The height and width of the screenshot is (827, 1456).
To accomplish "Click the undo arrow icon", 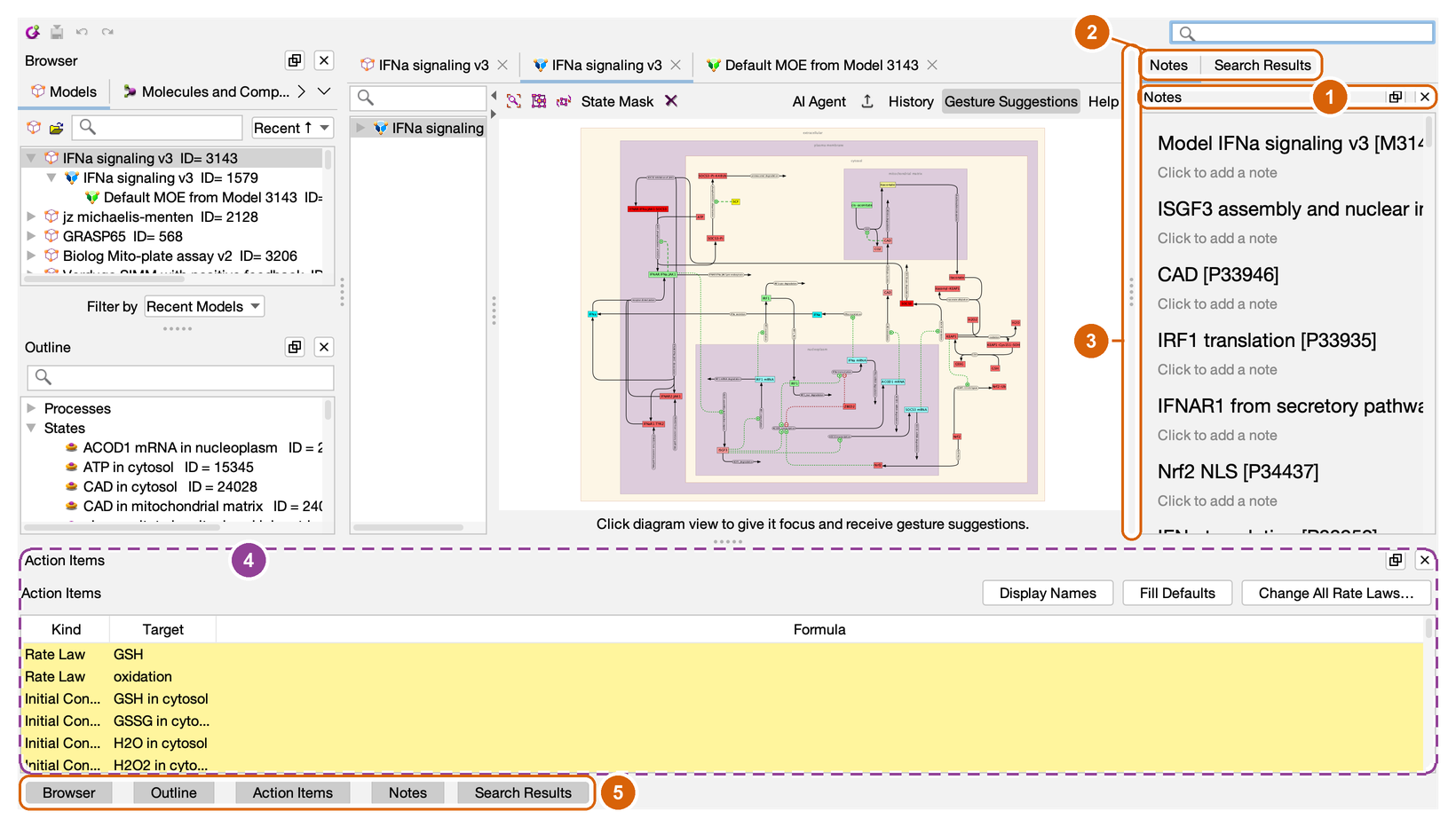I will pos(82,32).
